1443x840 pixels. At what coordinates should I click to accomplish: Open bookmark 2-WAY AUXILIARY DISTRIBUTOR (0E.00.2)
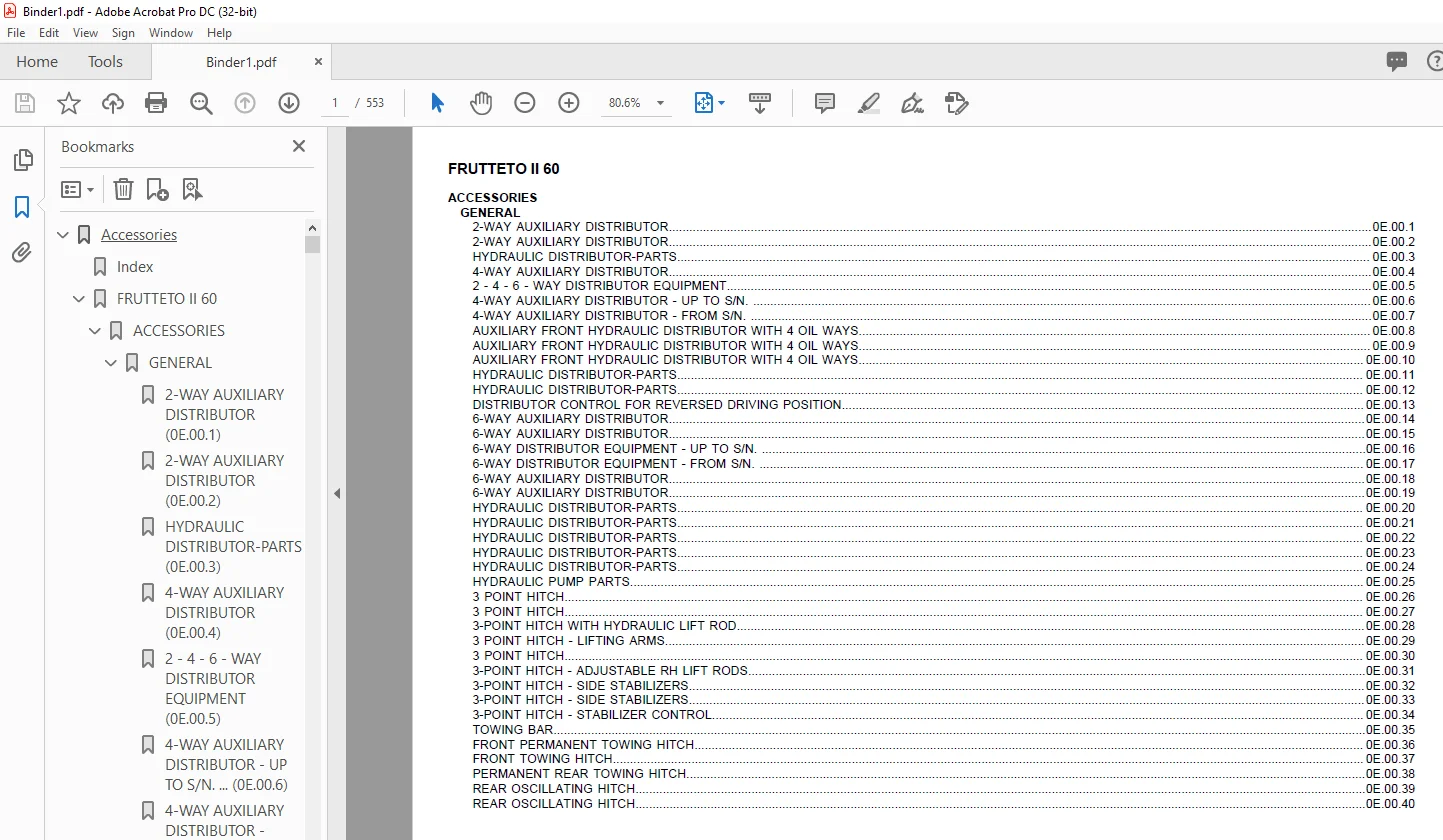pos(224,481)
